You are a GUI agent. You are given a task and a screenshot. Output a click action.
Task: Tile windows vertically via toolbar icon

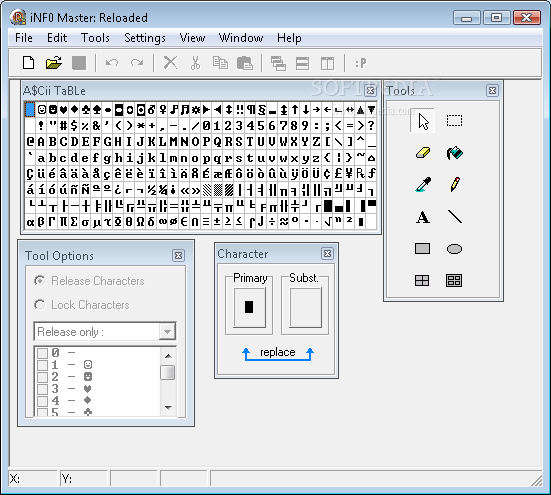(x=327, y=63)
